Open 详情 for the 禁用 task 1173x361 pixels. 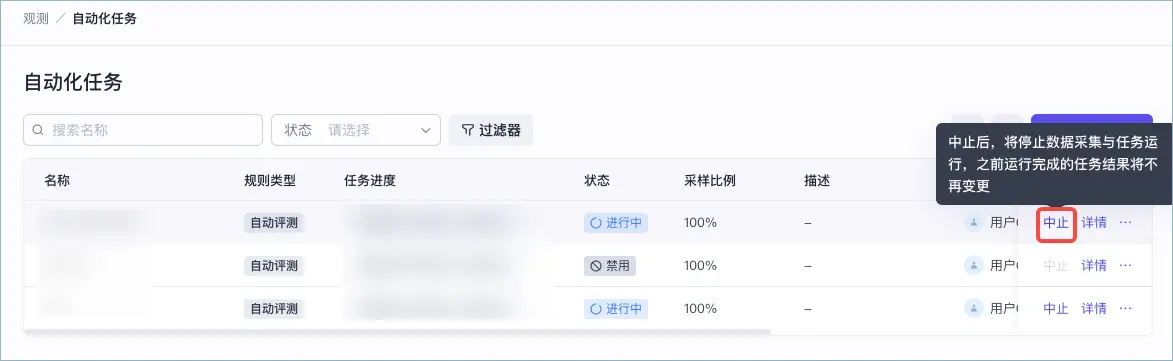tap(1094, 265)
